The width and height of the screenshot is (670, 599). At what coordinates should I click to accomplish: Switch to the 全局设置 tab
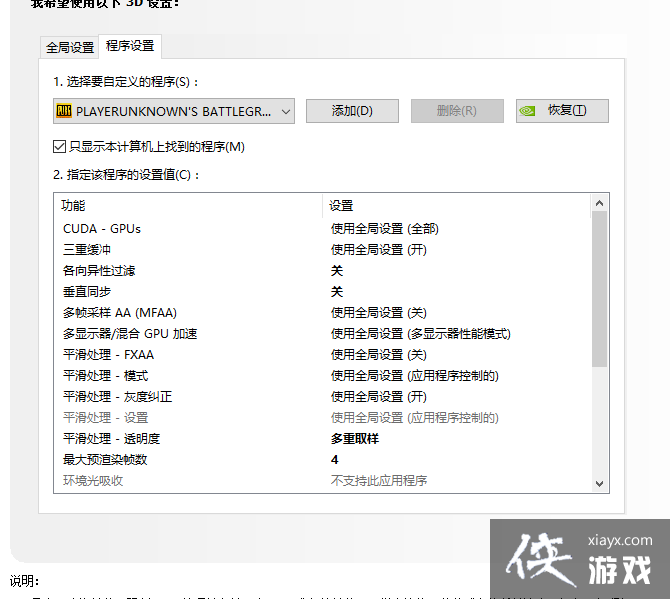click(x=70, y=48)
